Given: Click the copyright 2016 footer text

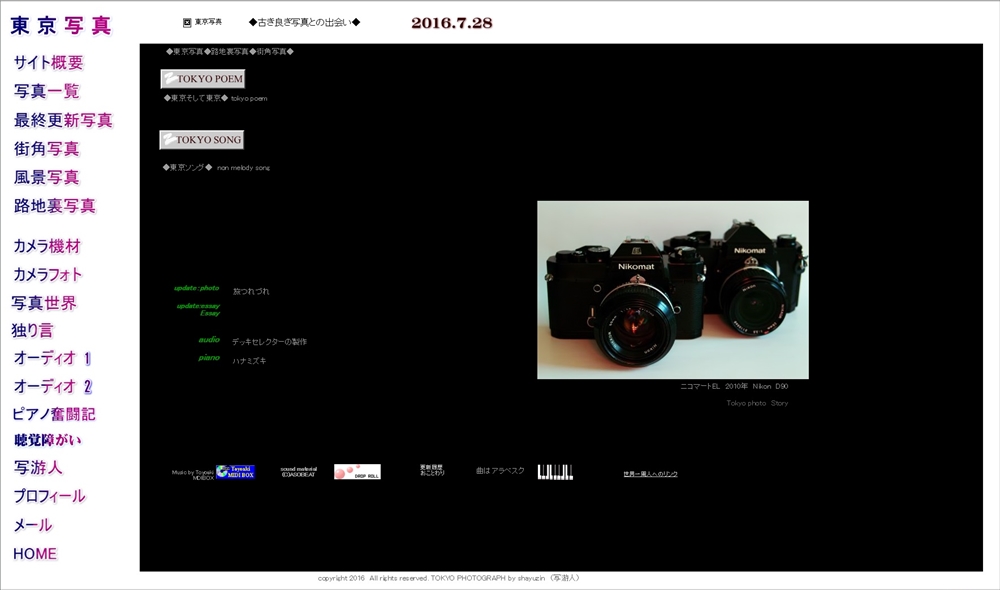Looking at the screenshot, I should tap(449, 578).
